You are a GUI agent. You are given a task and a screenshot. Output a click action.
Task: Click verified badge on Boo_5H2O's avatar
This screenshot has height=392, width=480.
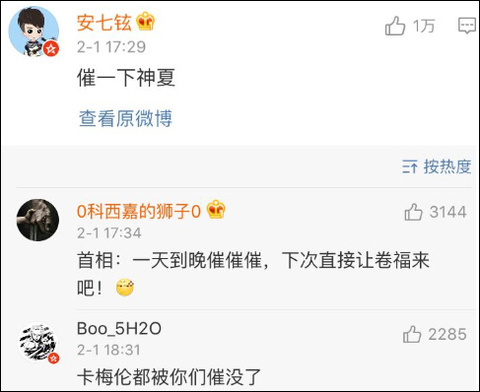click(54, 358)
